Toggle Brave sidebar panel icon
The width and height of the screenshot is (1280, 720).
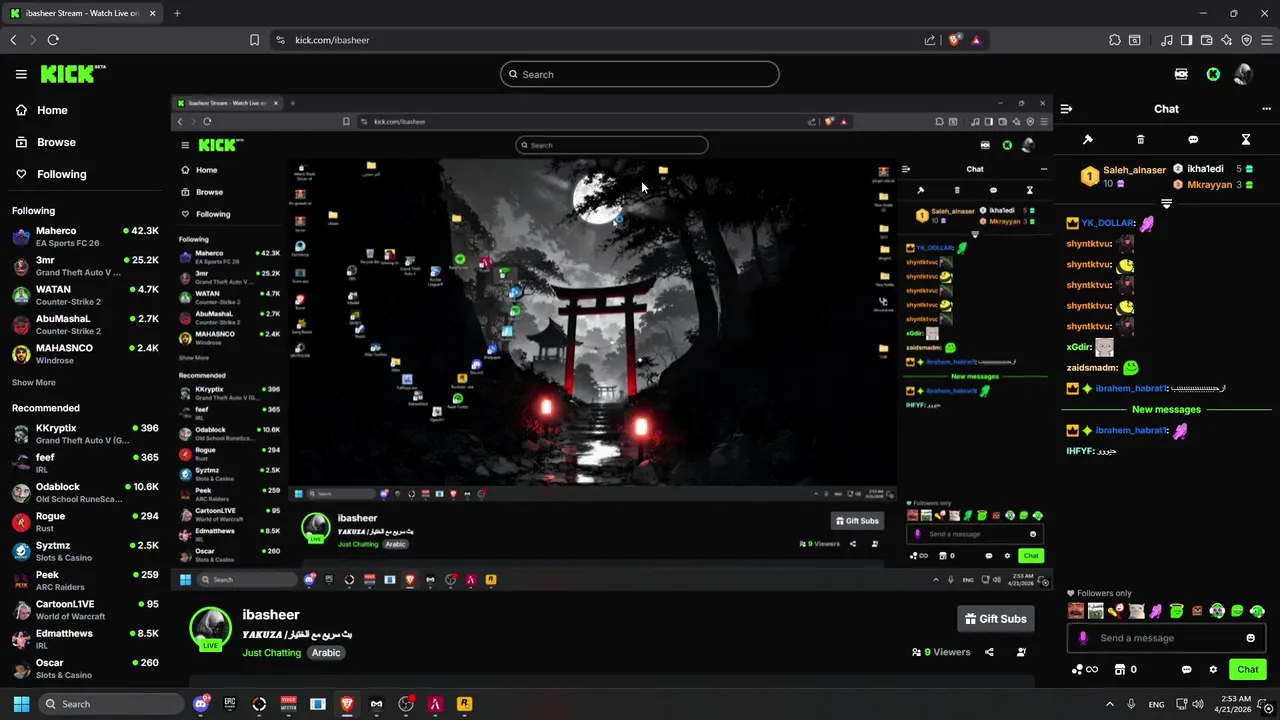[x=1186, y=40]
